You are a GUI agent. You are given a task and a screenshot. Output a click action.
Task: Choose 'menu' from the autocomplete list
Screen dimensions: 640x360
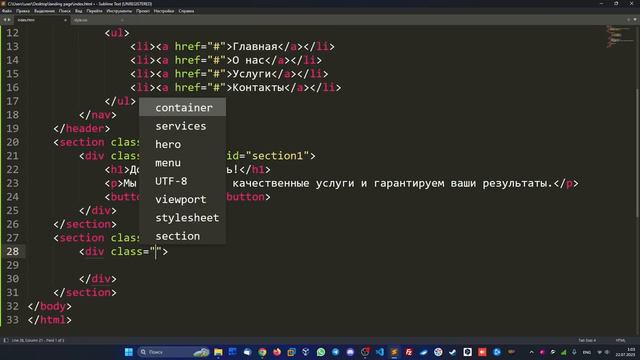182,163
